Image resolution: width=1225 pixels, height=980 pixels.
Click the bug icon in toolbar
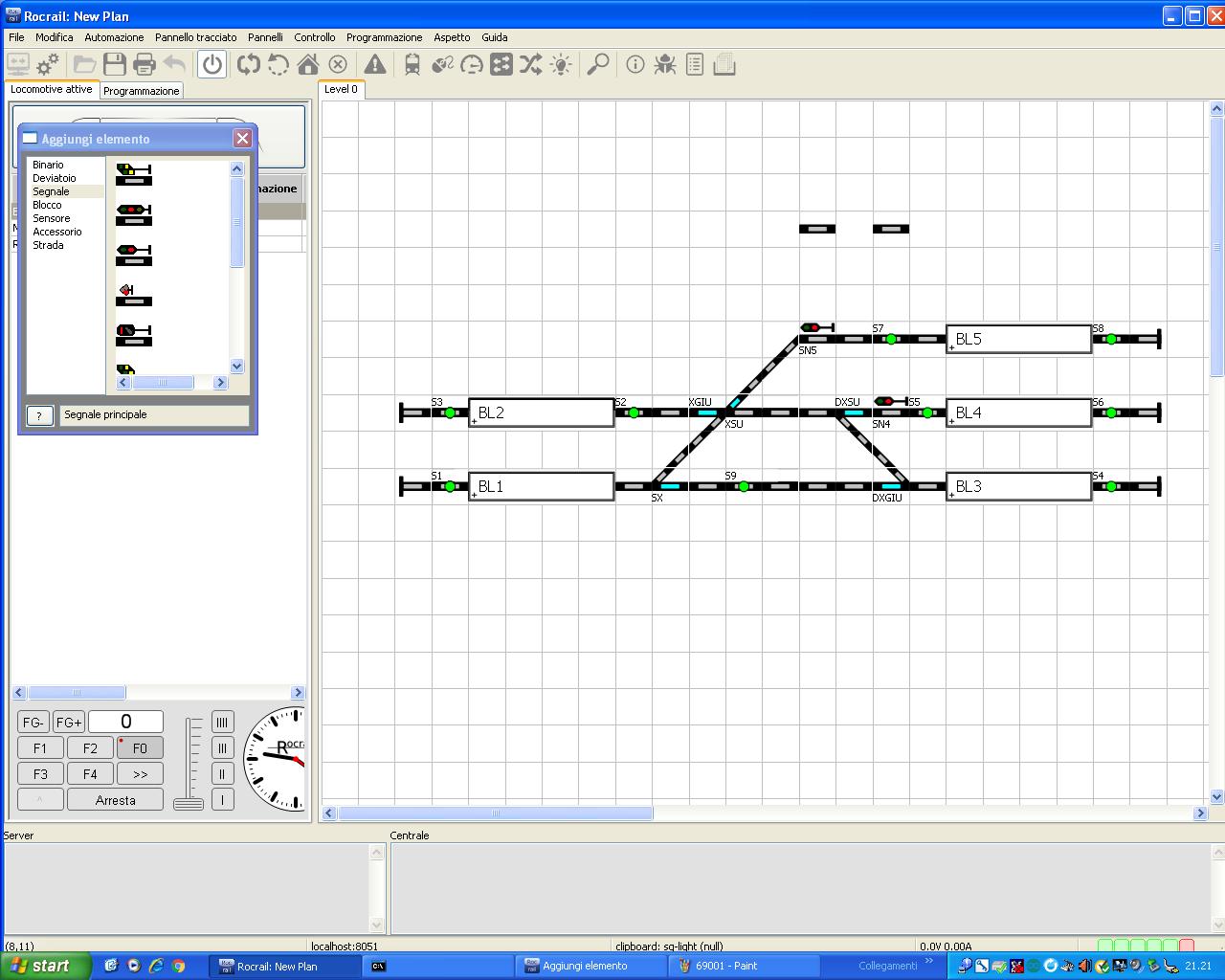pos(665,64)
